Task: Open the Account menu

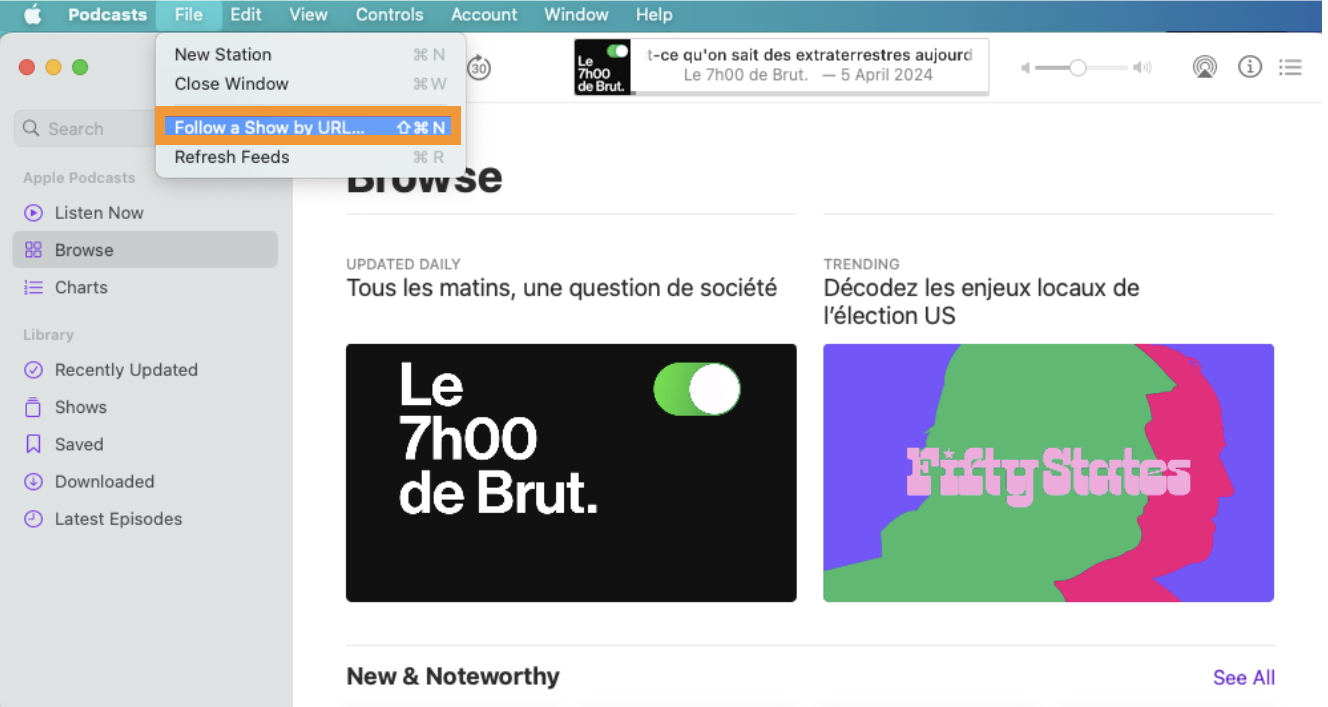Action: click(484, 14)
